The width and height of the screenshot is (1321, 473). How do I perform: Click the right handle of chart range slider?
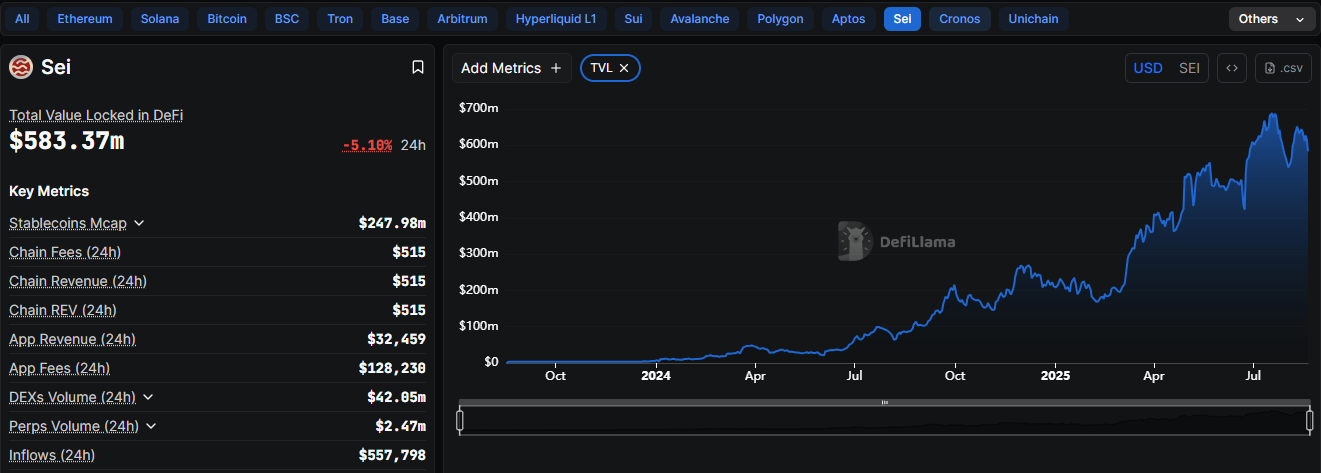click(1309, 421)
